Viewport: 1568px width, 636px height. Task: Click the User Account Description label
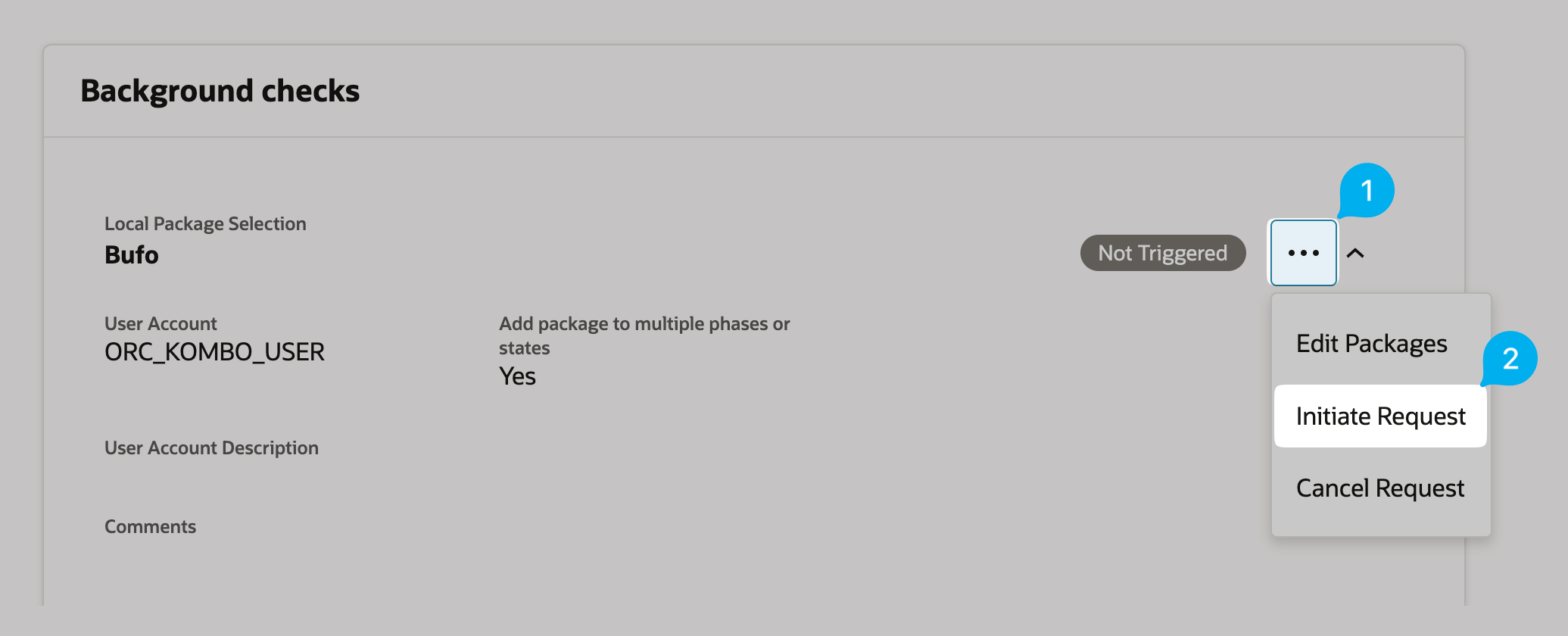[x=211, y=448]
